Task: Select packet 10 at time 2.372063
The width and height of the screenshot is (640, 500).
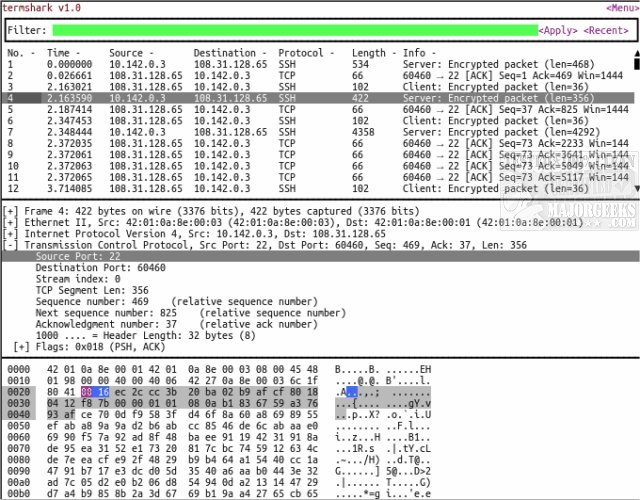Action: (x=318, y=166)
